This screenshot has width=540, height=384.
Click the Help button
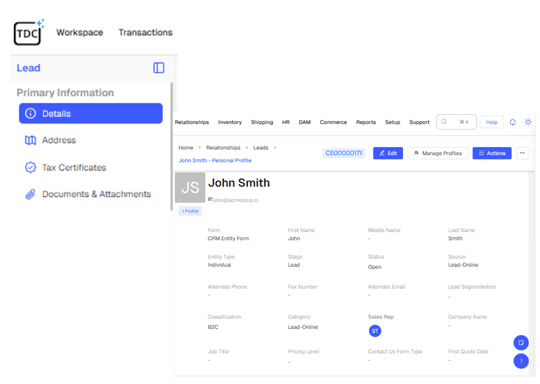point(491,122)
